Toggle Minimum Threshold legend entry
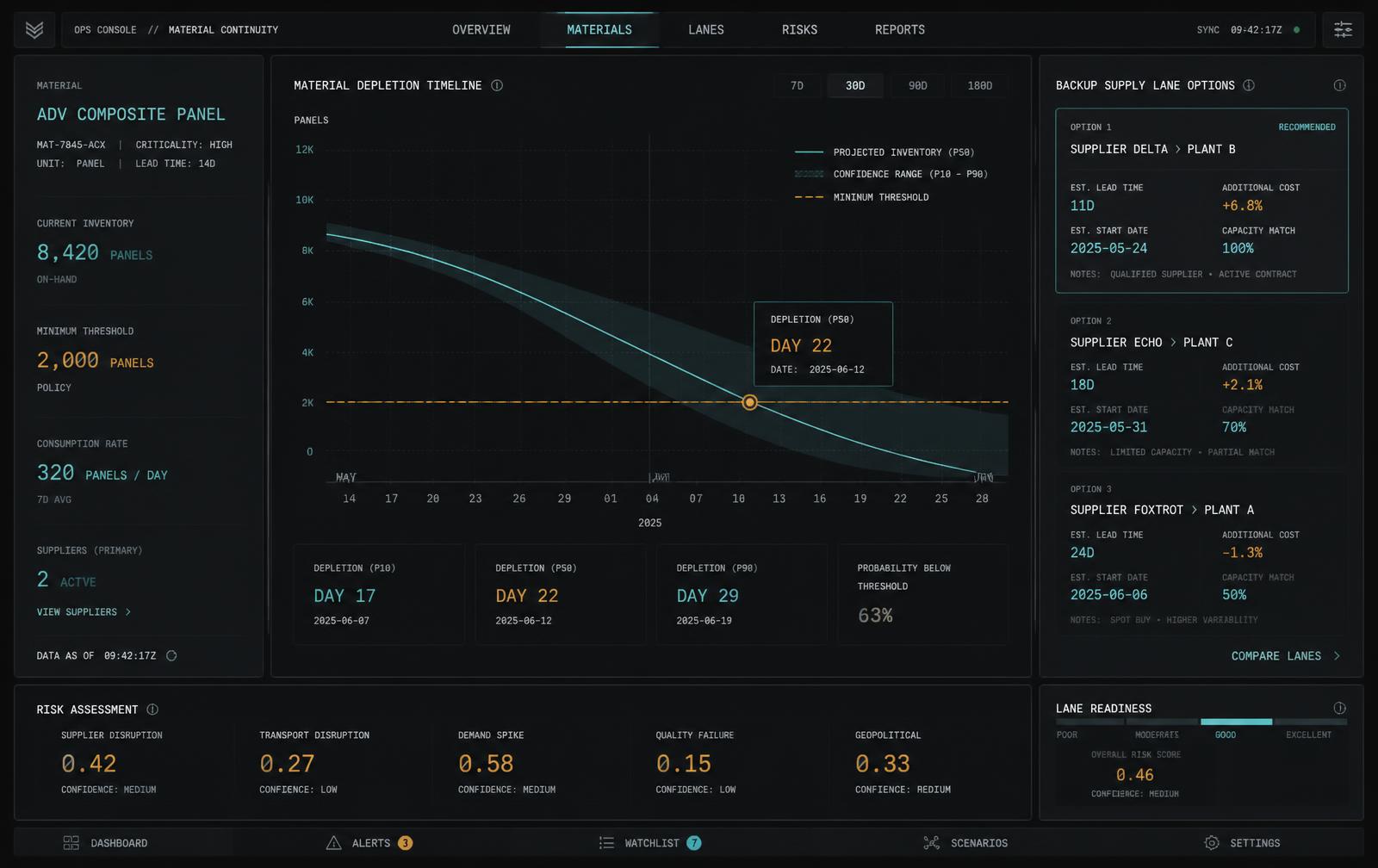The image size is (1378, 868). [862, 197]
